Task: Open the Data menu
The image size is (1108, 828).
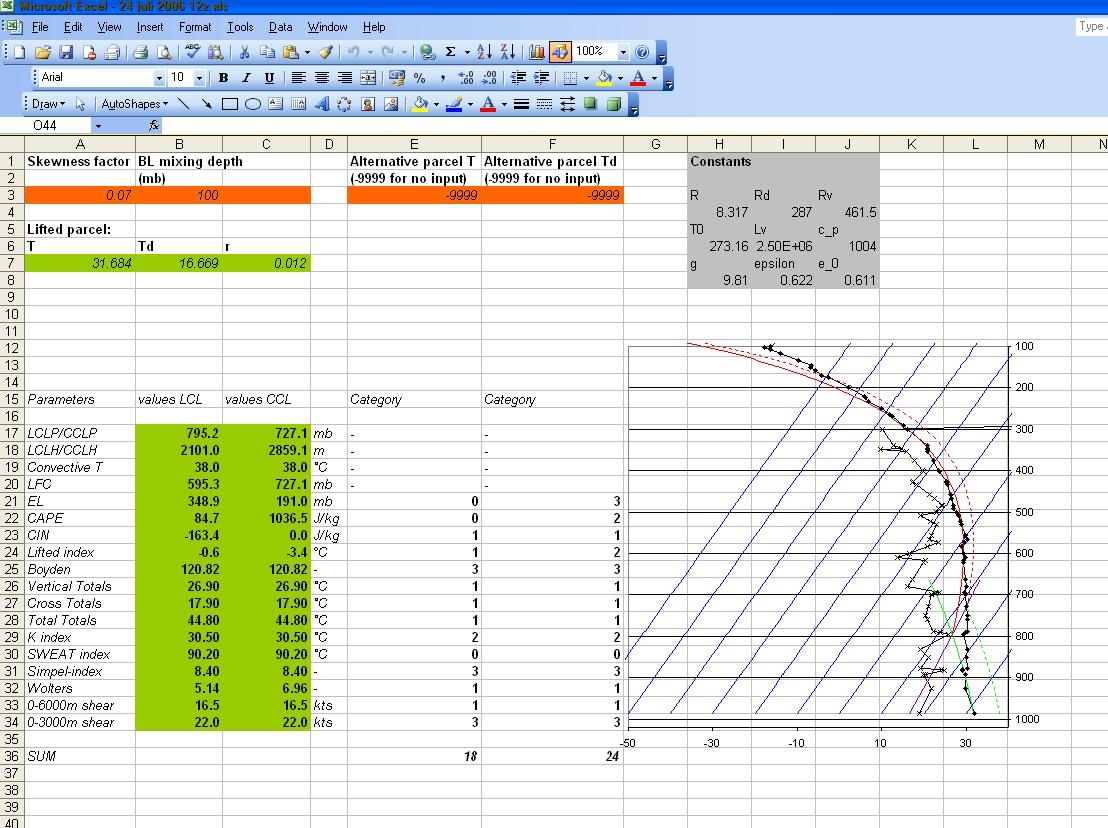Action: (x=281, y=27)
